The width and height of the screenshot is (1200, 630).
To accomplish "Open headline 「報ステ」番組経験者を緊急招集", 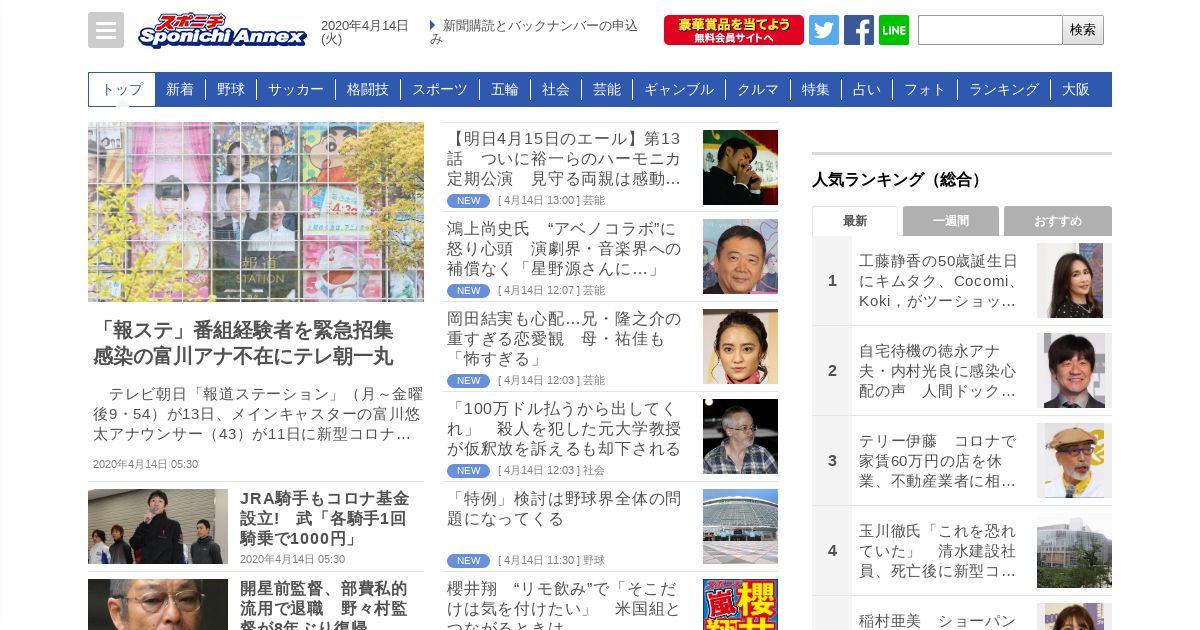I will tap(243, 344).
